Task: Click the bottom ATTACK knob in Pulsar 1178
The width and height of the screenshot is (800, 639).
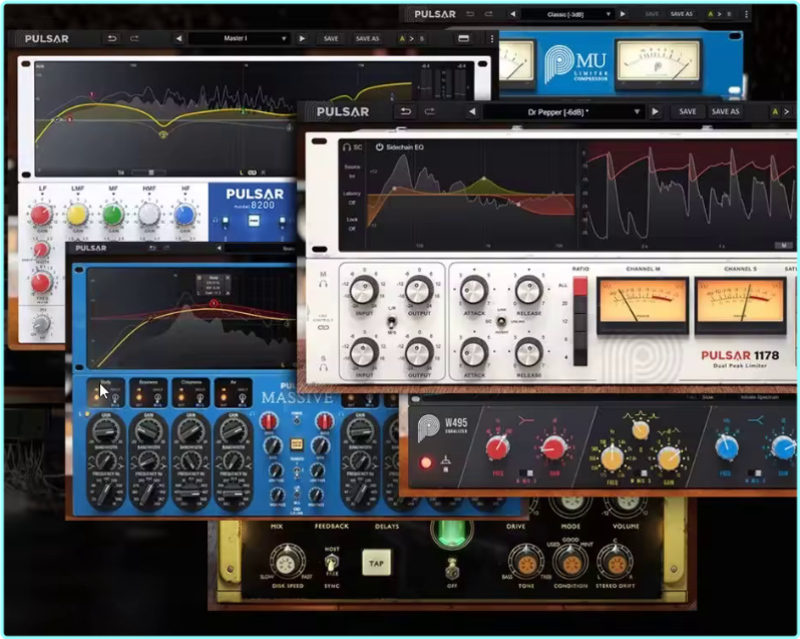Action: tap(474, 352)
